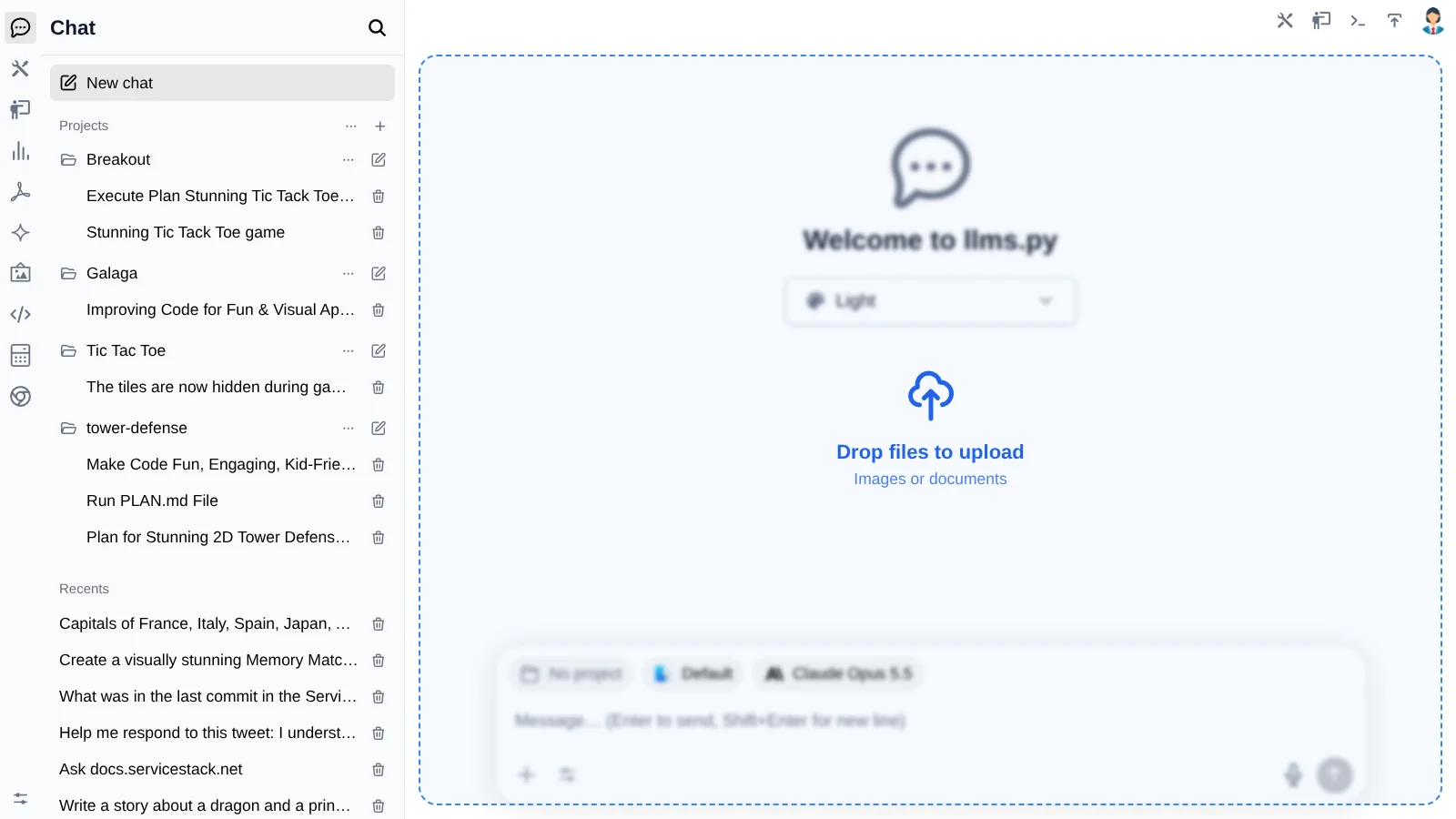This screenshot has width=1456, height=819.
Task: Open the tools icon in top-right toolbar
Action: [x=1285, y=20]
